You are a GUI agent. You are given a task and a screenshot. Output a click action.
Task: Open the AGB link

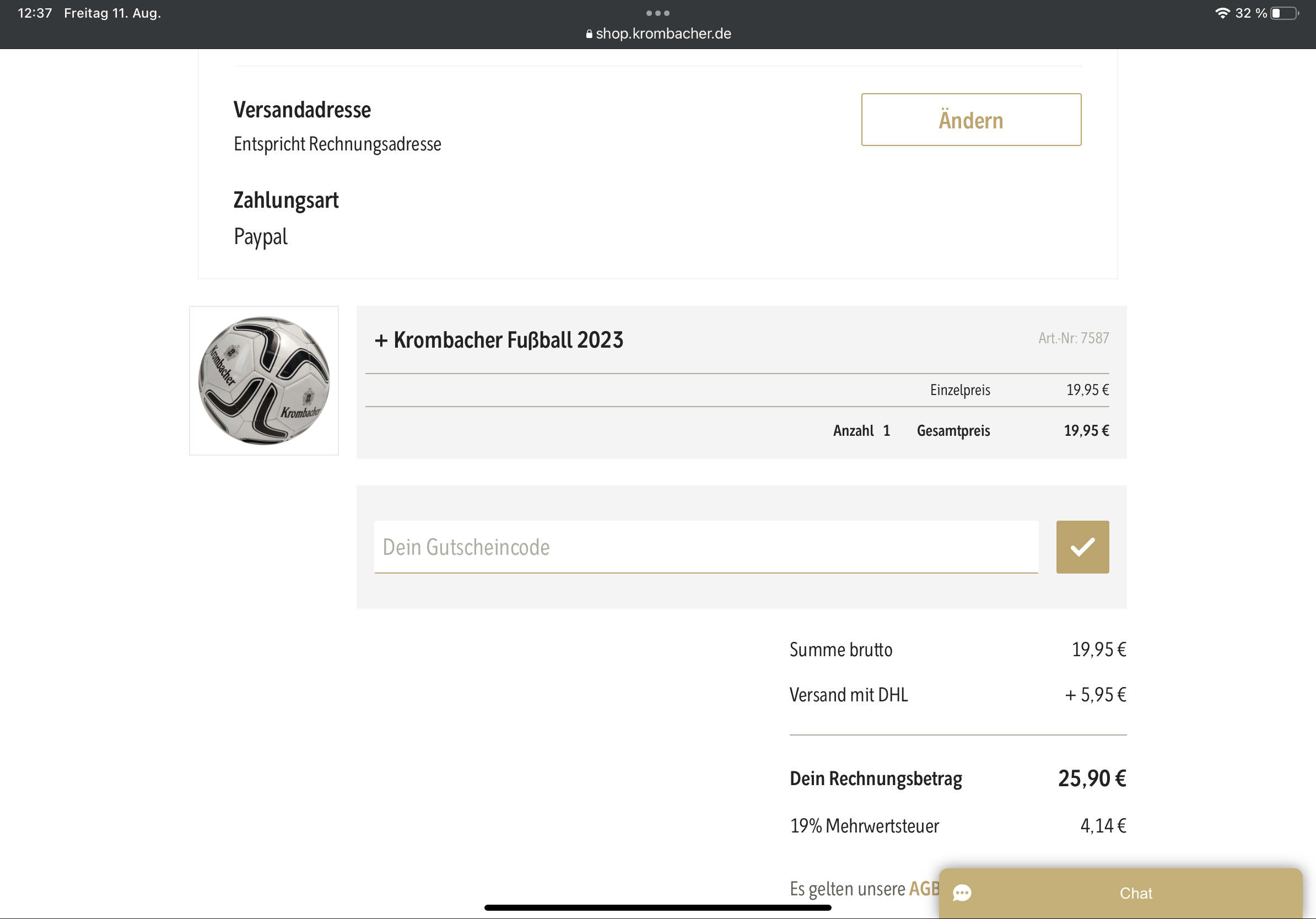point(924,888)
